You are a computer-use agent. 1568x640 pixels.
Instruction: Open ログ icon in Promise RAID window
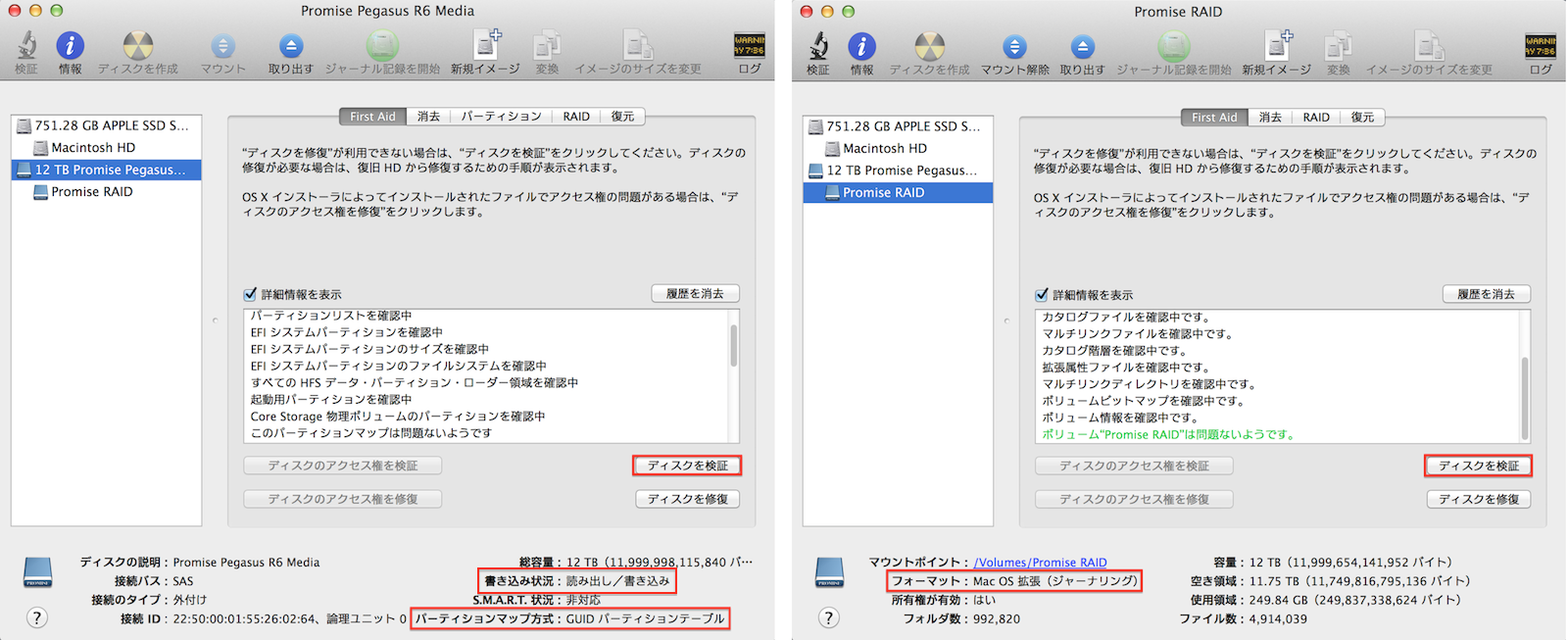[x=1542, y=46]
